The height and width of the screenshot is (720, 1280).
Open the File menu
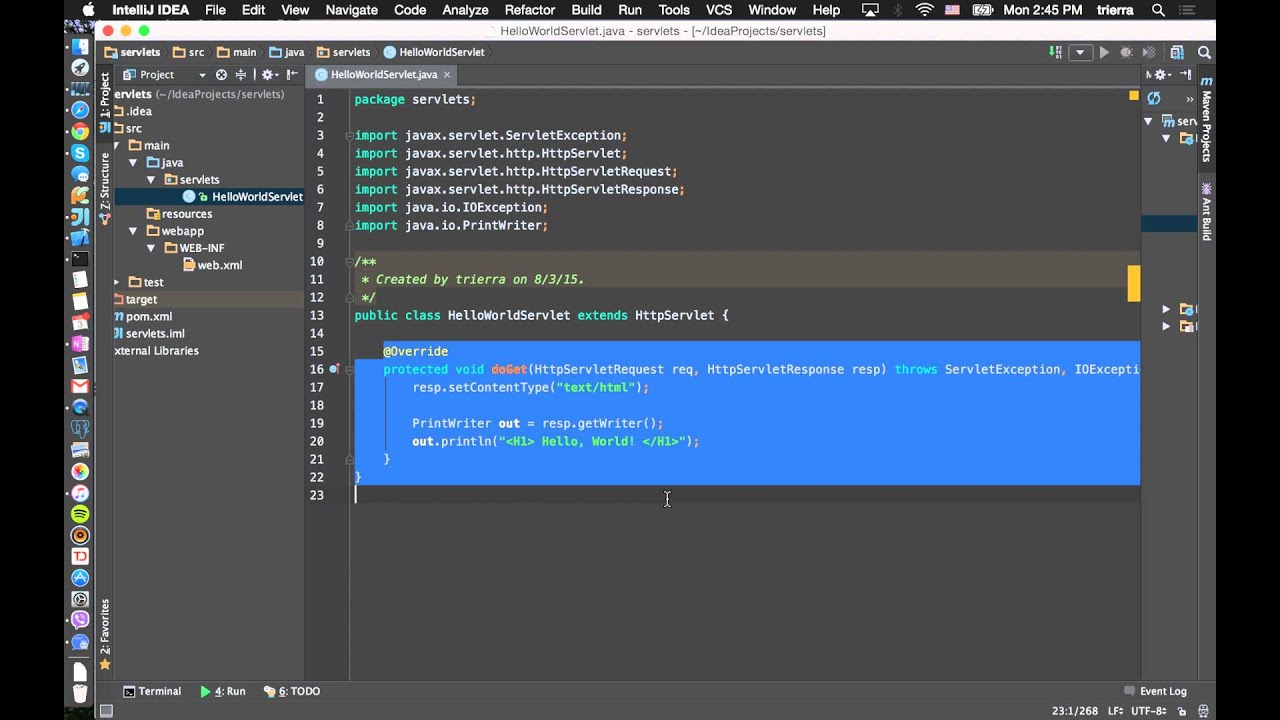215,10
